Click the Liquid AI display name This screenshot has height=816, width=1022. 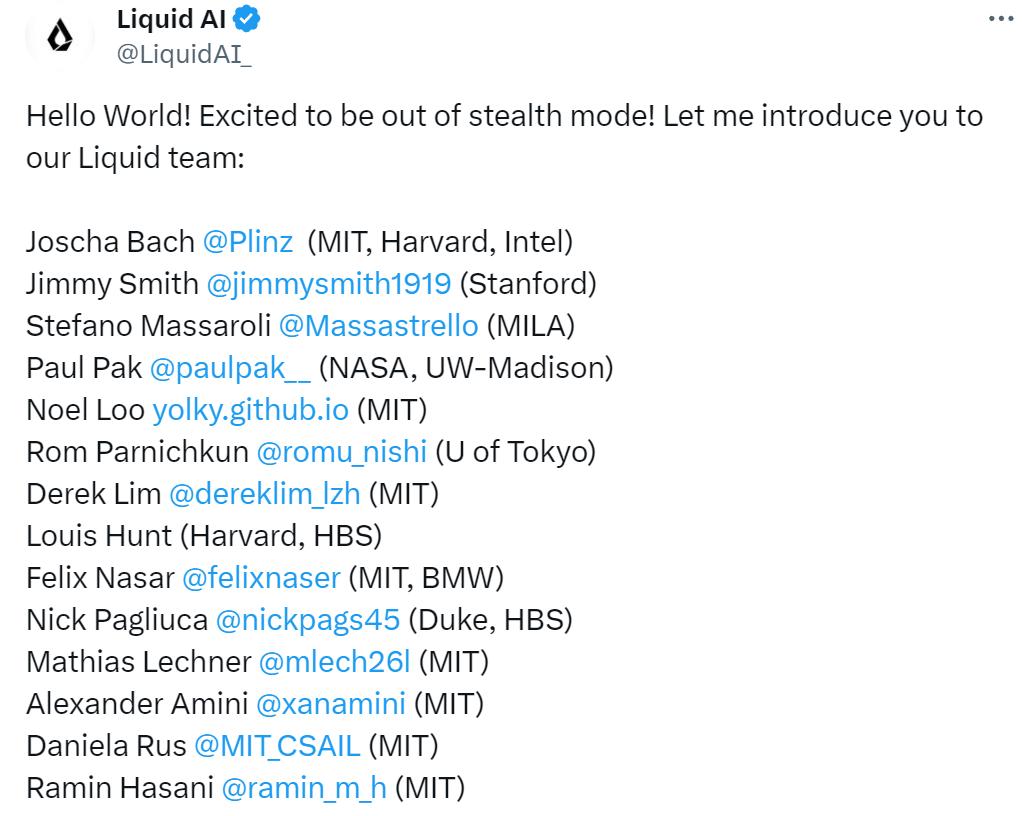click(171, 19)
